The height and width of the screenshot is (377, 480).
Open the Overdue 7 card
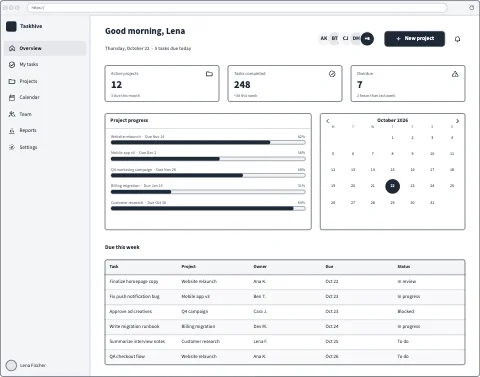tap(408, 83)
